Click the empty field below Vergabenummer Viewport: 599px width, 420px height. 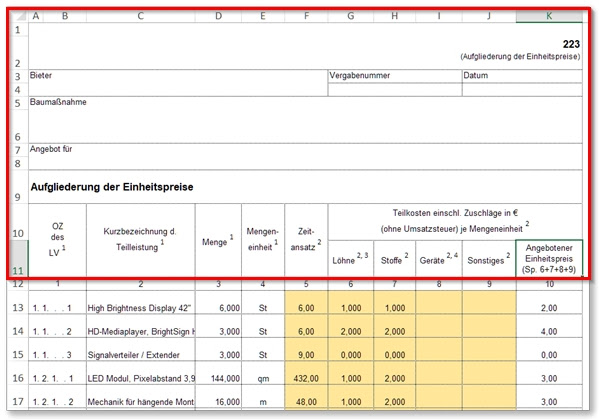[395, 90]
